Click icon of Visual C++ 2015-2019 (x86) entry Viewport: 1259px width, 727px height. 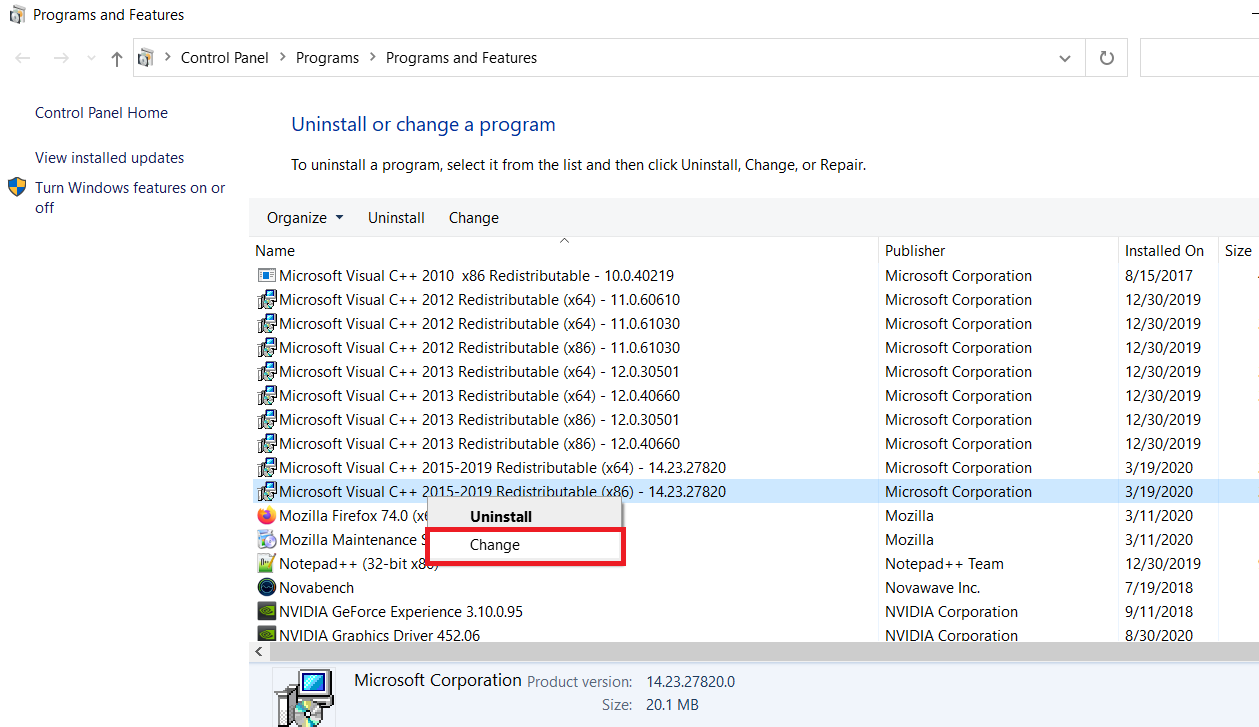pyautogui.click(x=266, y=492)
